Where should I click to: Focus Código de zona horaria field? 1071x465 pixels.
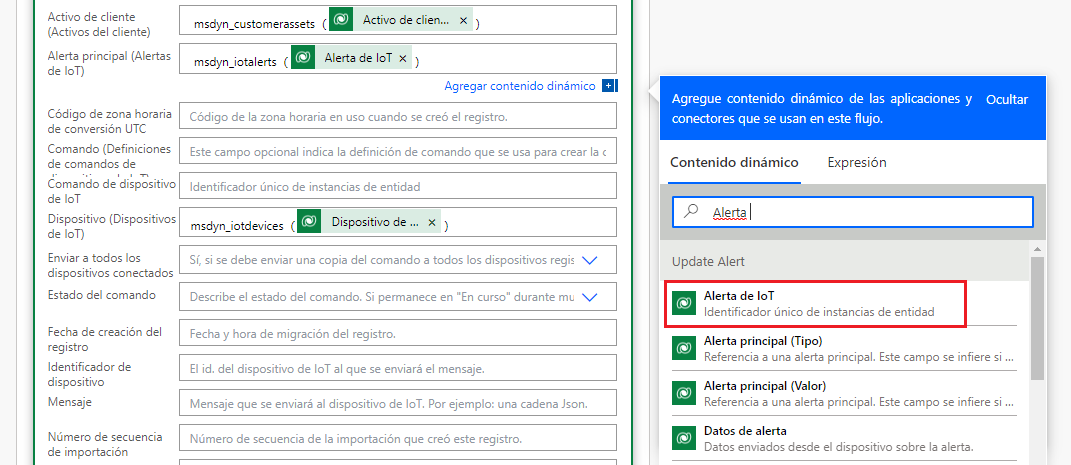(398, 116)
